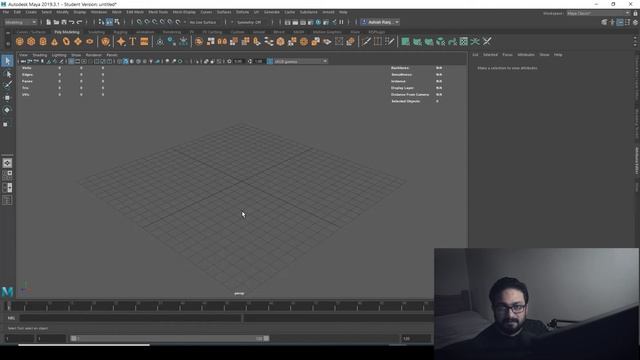Switch to single perspective view layout

7,163
